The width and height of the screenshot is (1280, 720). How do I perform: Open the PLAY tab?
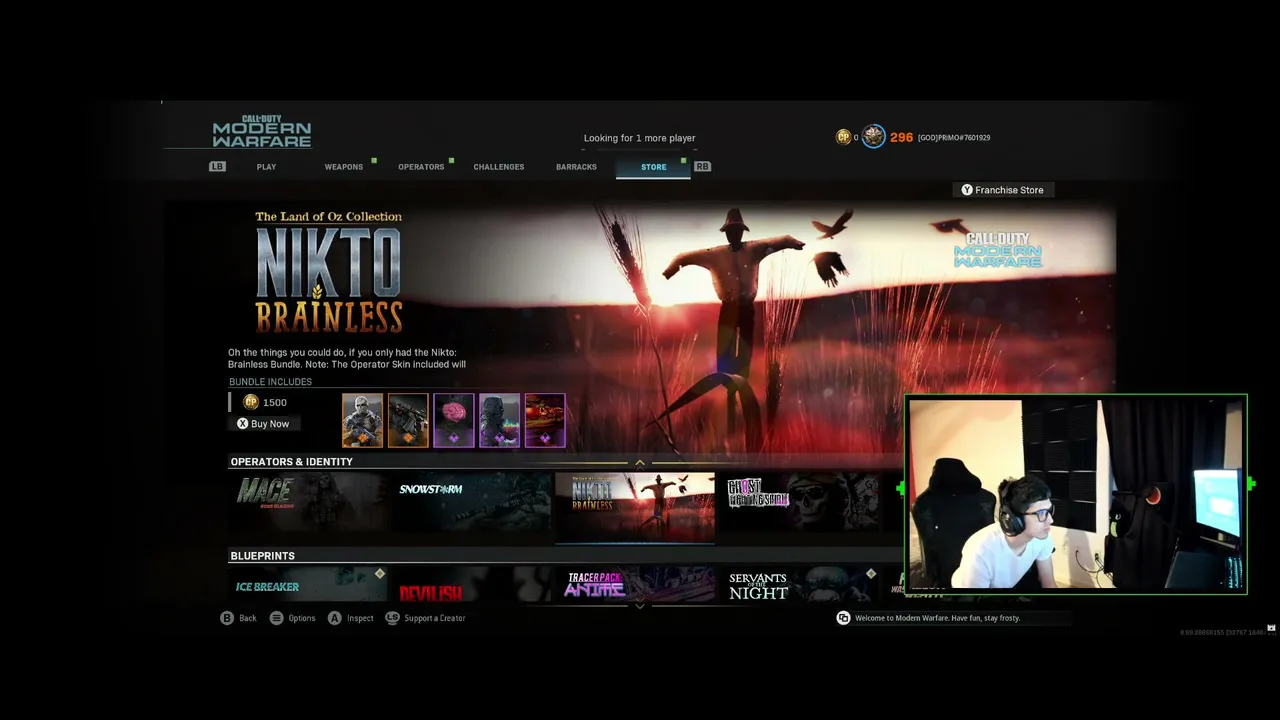click(266, 167)
